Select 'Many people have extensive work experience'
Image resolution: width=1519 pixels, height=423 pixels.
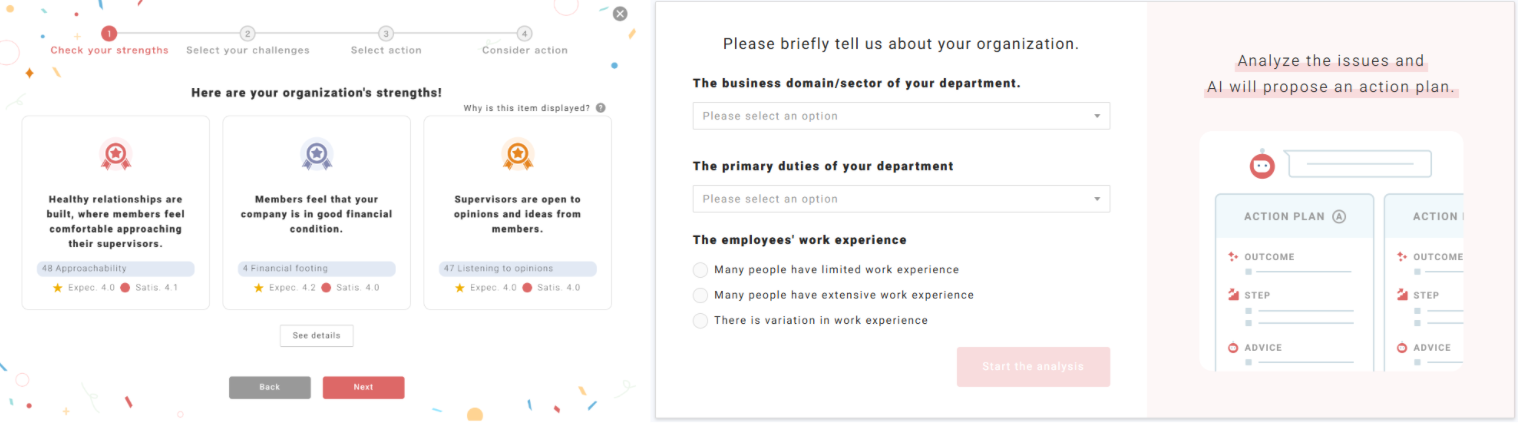click(x=701, y=295)
